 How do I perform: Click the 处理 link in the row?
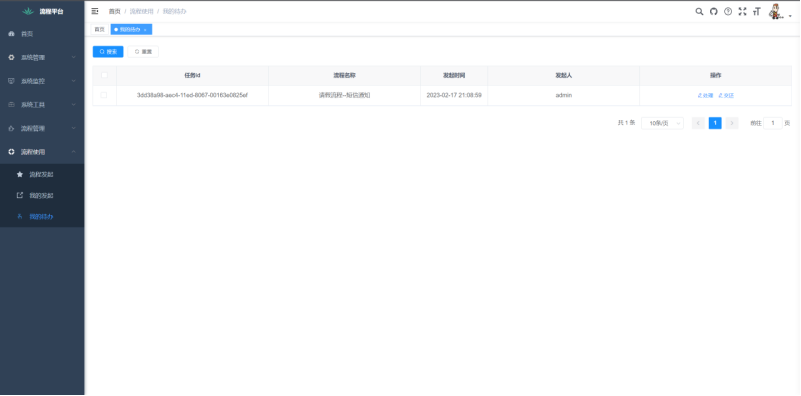coord(705,96)
